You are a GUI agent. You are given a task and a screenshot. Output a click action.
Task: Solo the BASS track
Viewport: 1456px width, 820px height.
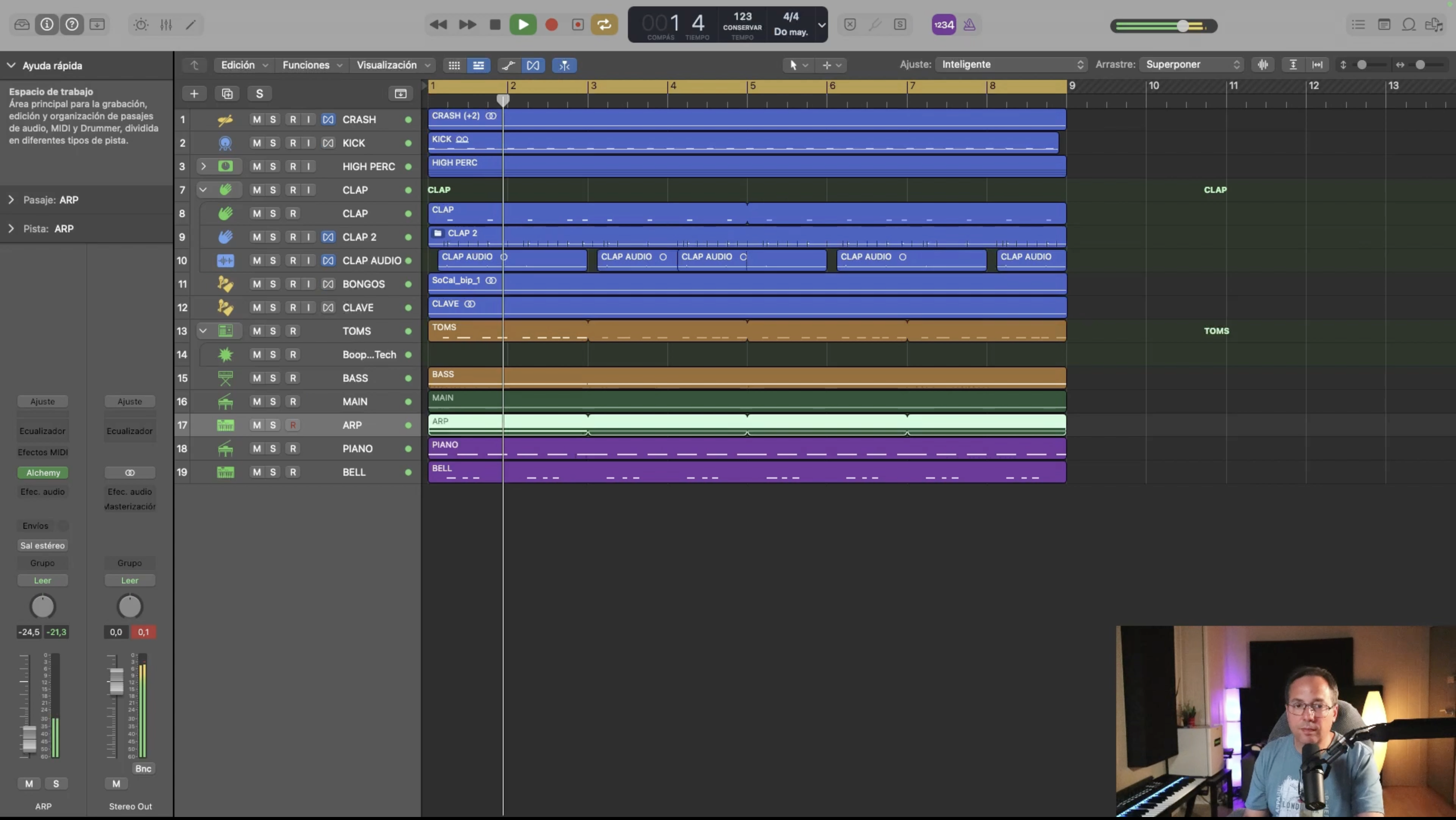(x=273, y=378)
